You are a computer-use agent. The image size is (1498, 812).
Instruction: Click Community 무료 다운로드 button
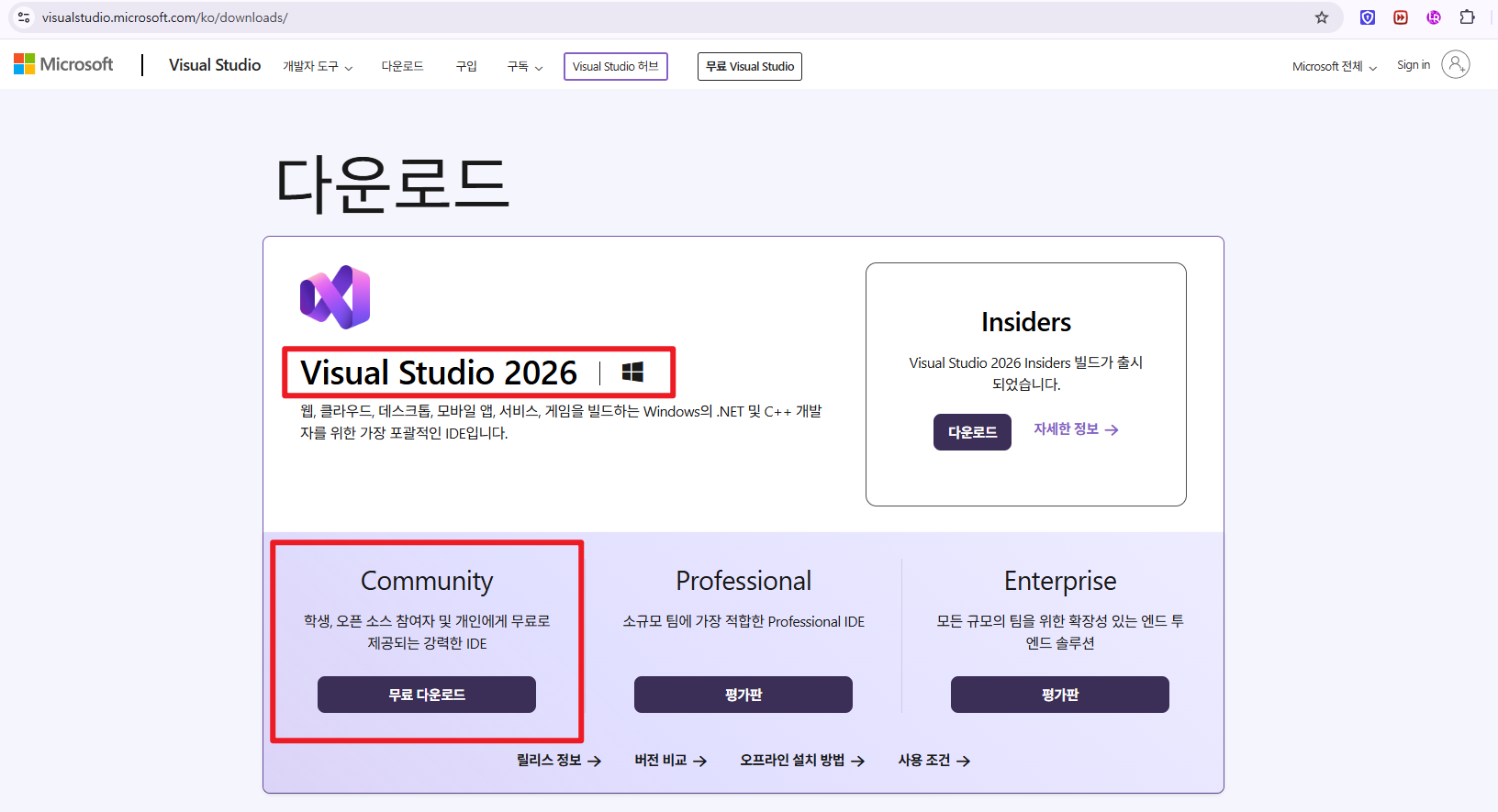(427, 695)
